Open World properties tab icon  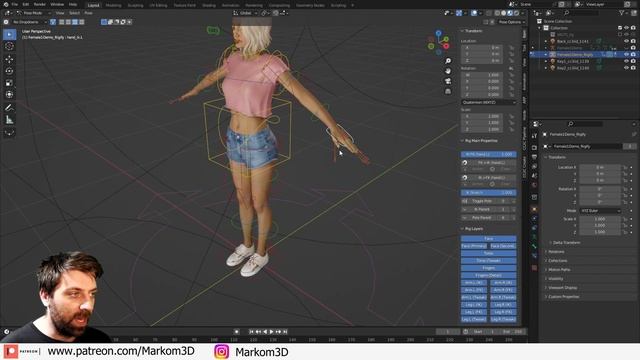pos(534,185)
